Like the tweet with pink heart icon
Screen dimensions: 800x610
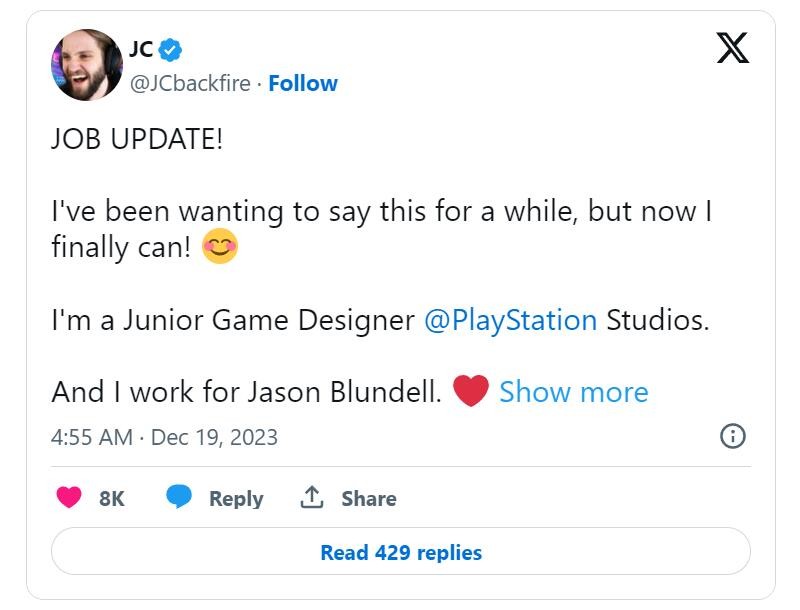click(x=69, y=497)
